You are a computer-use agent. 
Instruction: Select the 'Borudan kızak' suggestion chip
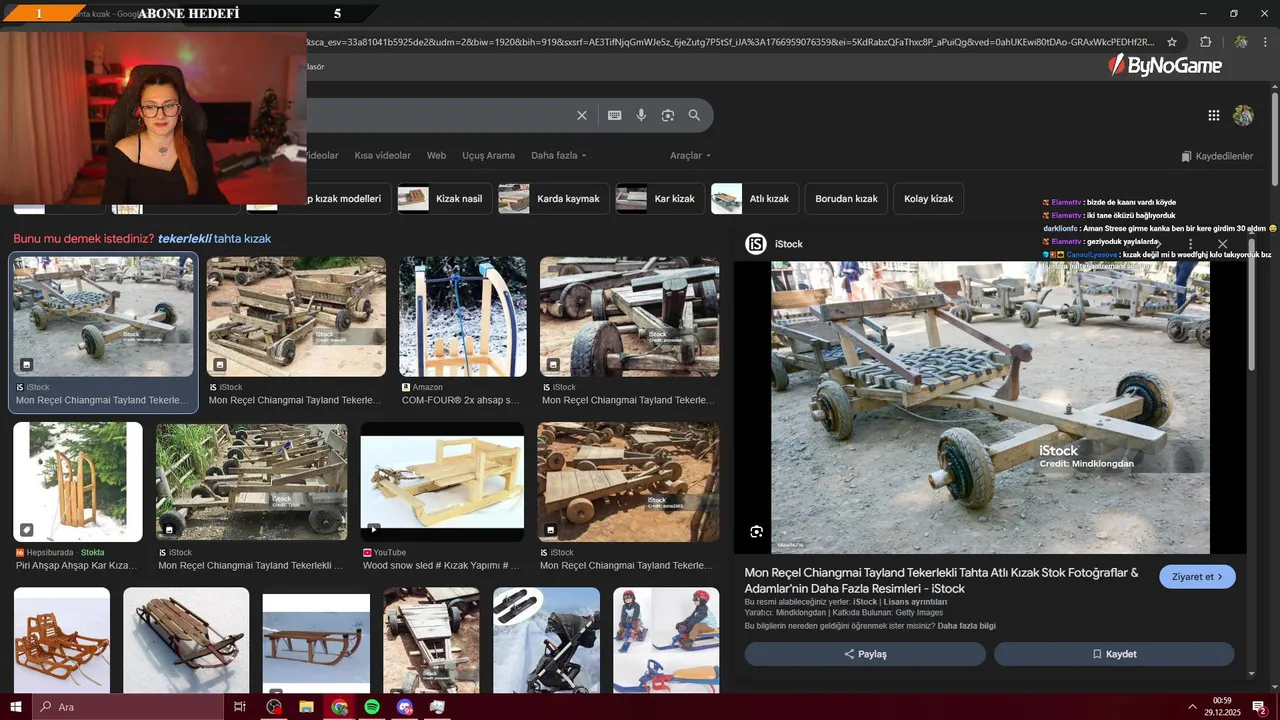point(846,199)
